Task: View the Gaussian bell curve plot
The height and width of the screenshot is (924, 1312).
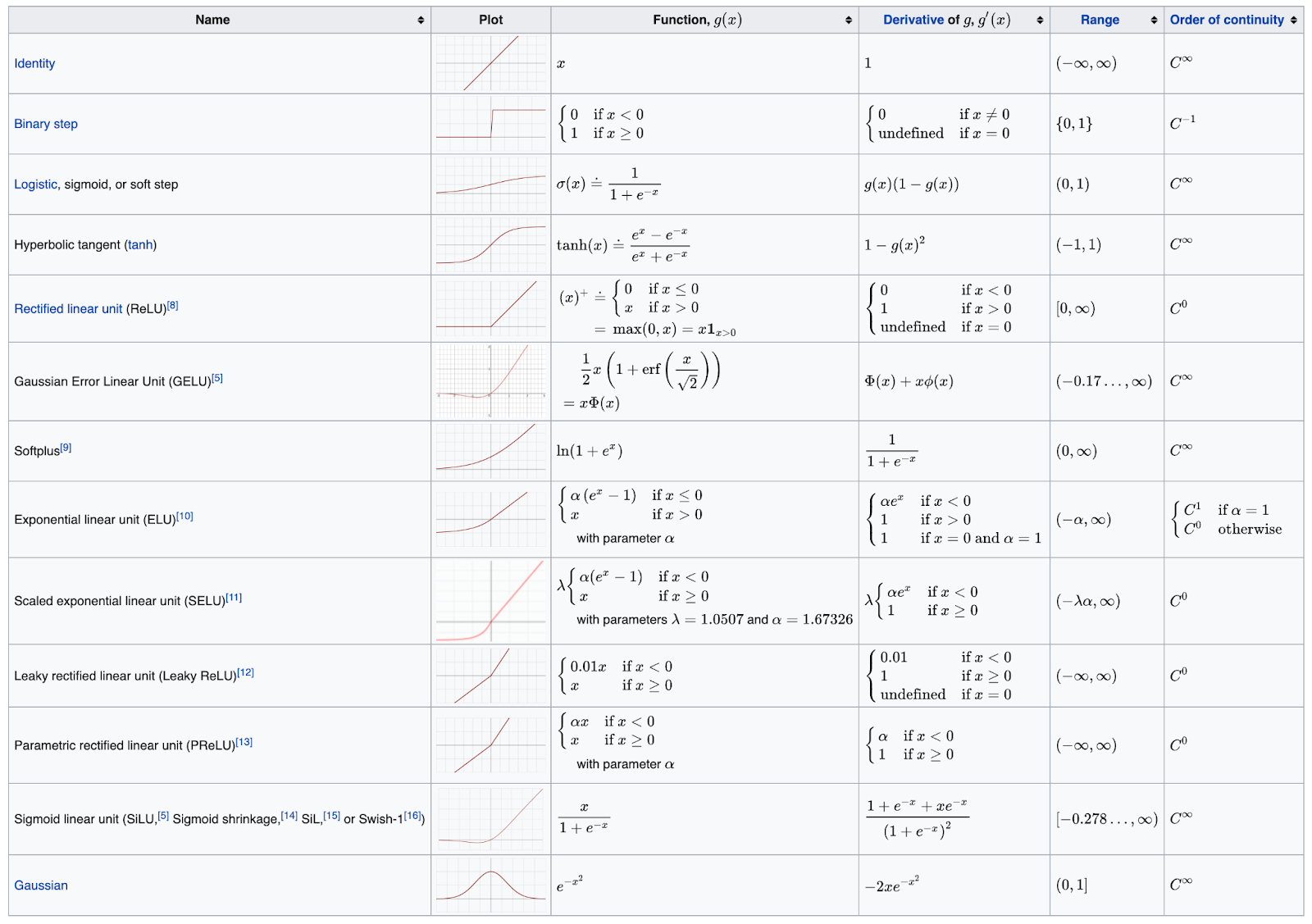Action: click(x=490, y=885)
